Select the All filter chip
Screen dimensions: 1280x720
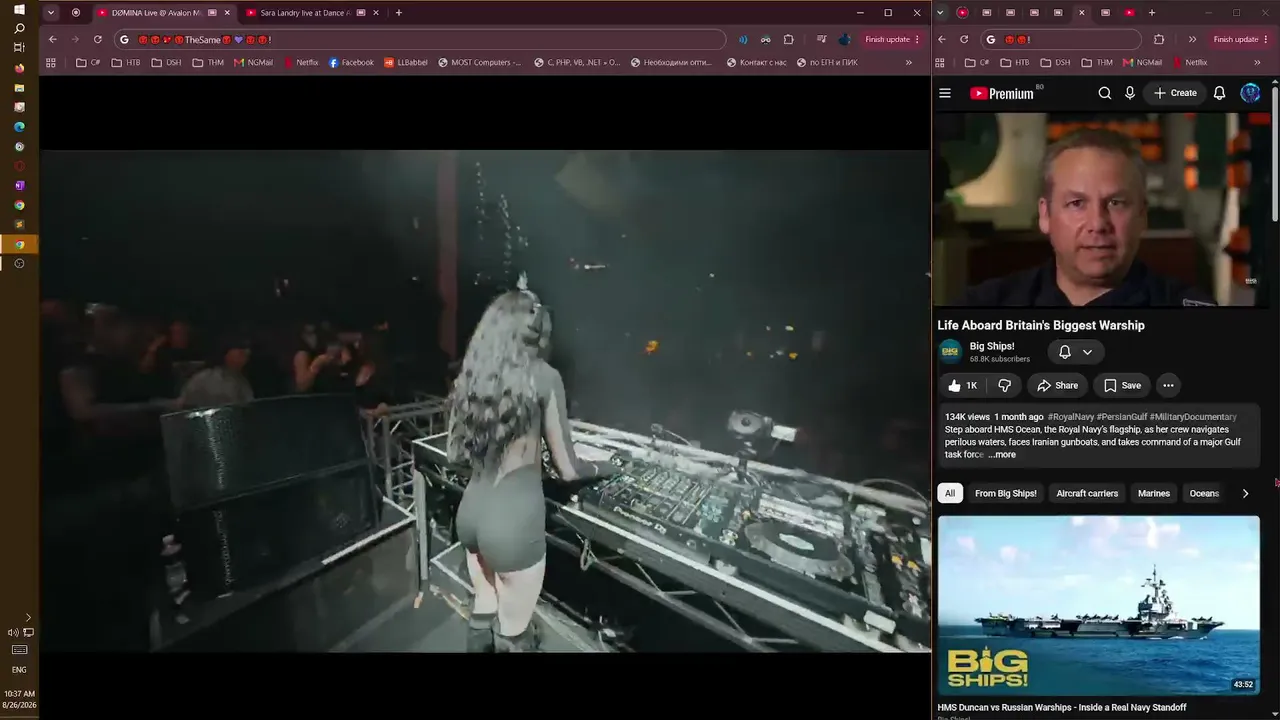pyautogui.click(x=950, y=493)
